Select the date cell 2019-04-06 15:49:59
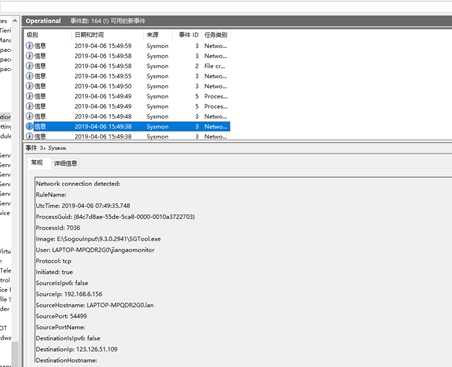This screenshot has height=367, width=452. point(103,46)
